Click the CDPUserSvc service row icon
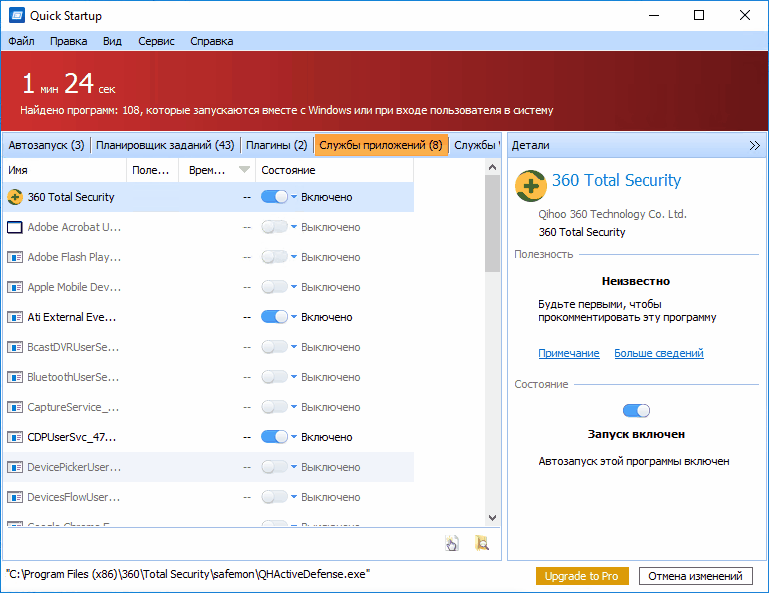Screen dimensions: 769x593 tap(15, 437)
